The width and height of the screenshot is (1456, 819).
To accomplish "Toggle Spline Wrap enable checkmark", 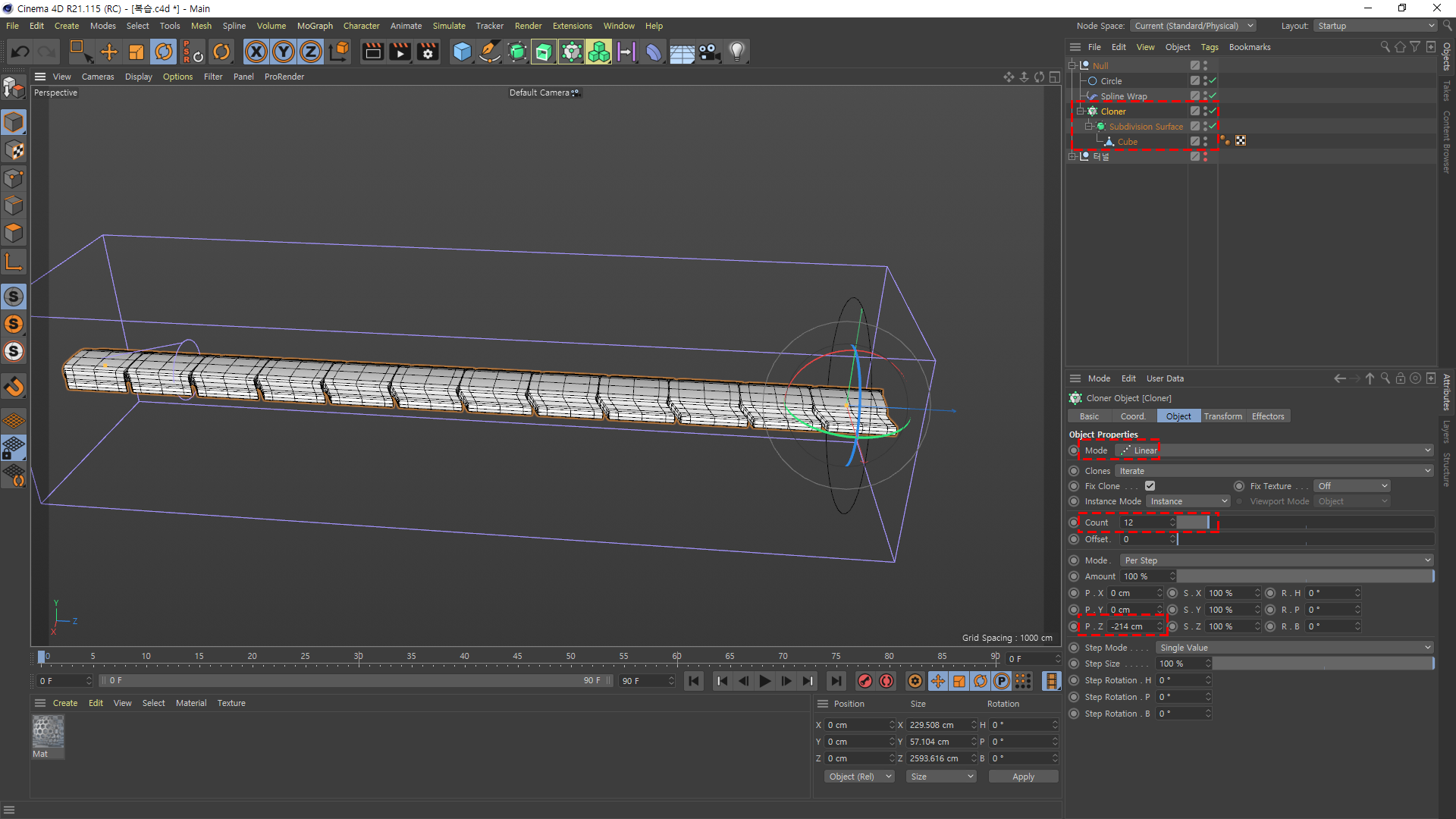I will click(1213, 96).
